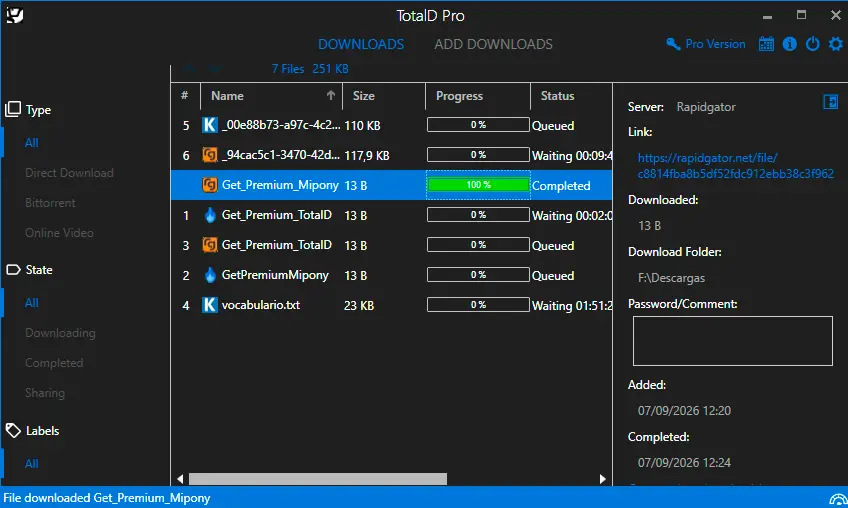Image resolution: width=848 pixels, height=508 pixels.
Task: Switch to the ADD DOWNLOADS tab
Action: click(x=493, y=44)
